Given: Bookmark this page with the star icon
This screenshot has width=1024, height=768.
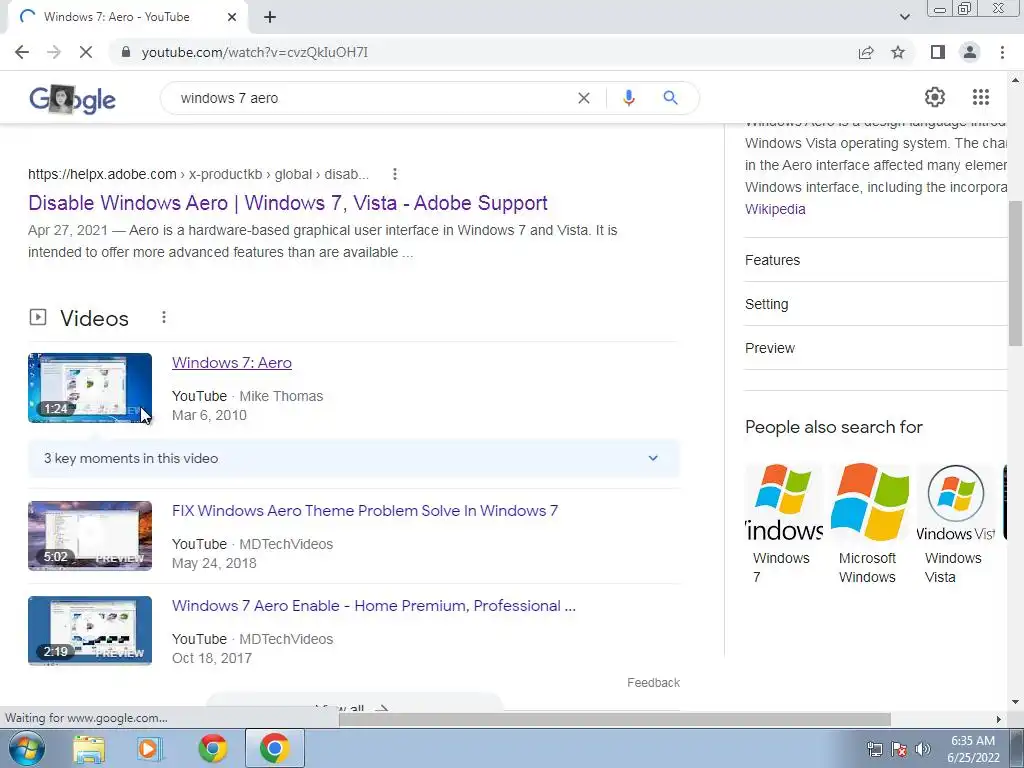Looking at the screenshot, I should [x=898, y=52].
